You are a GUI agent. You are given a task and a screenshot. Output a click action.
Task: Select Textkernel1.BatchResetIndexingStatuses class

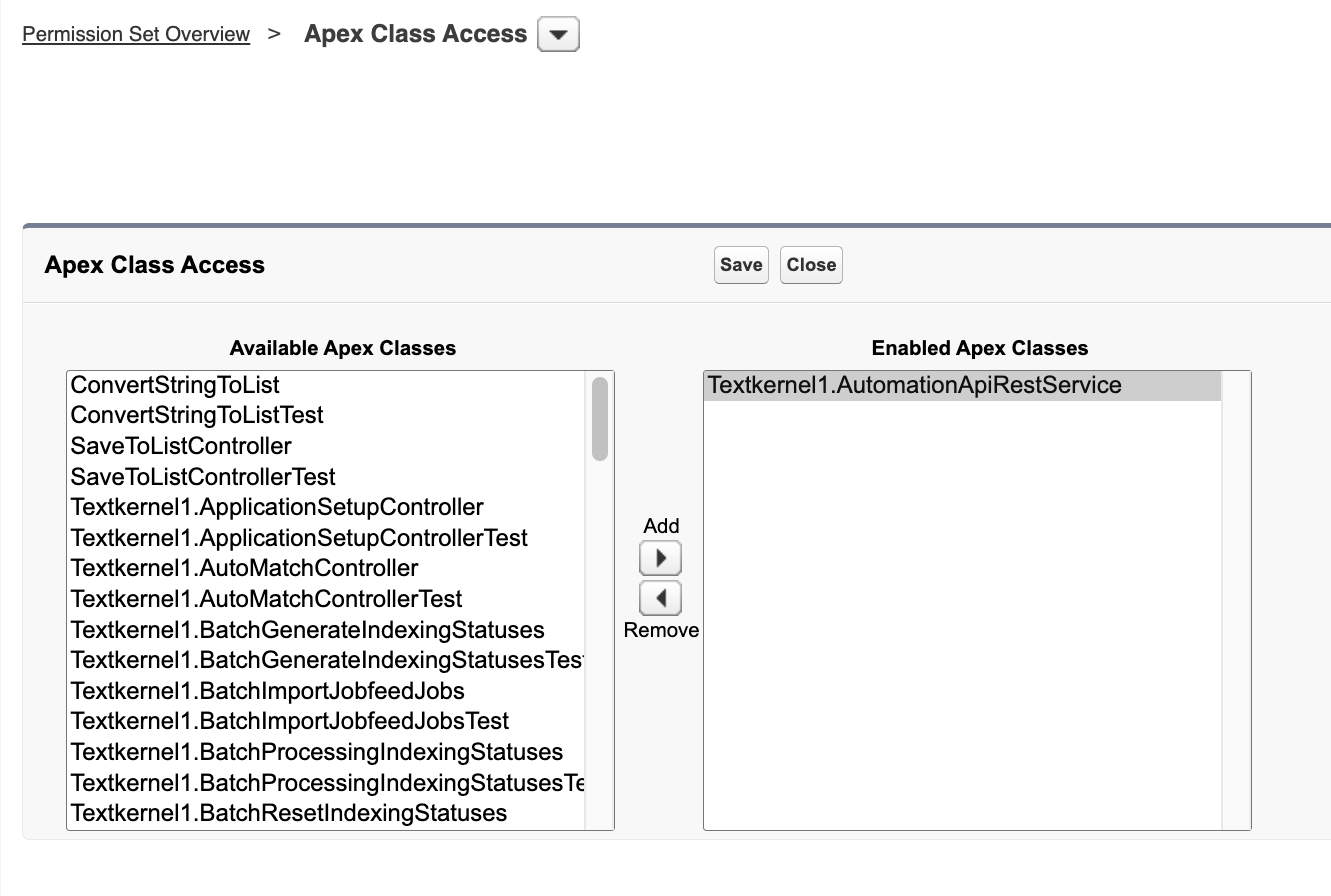327,813
